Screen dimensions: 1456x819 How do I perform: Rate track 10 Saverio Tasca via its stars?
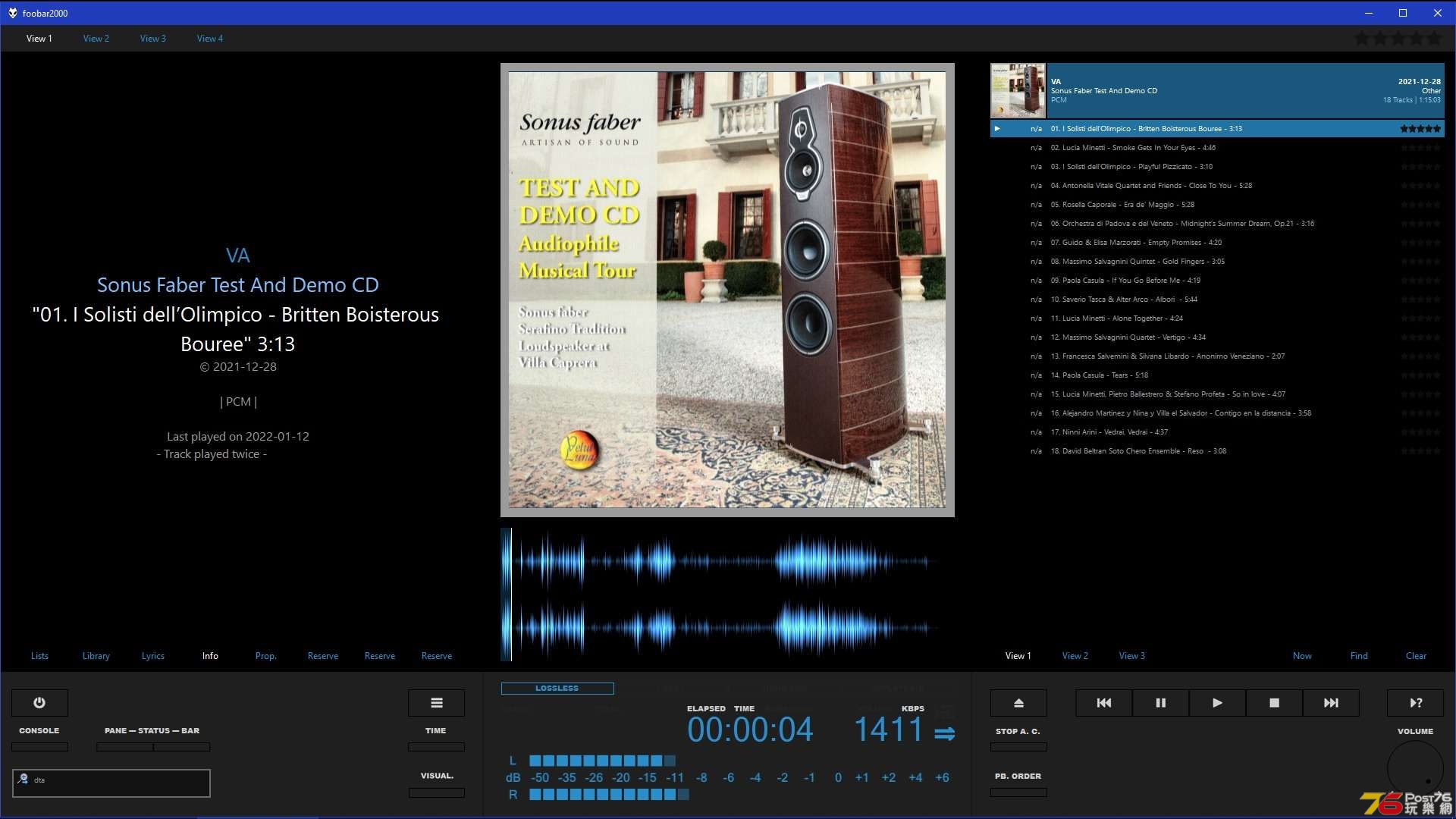coord(1420,300)
